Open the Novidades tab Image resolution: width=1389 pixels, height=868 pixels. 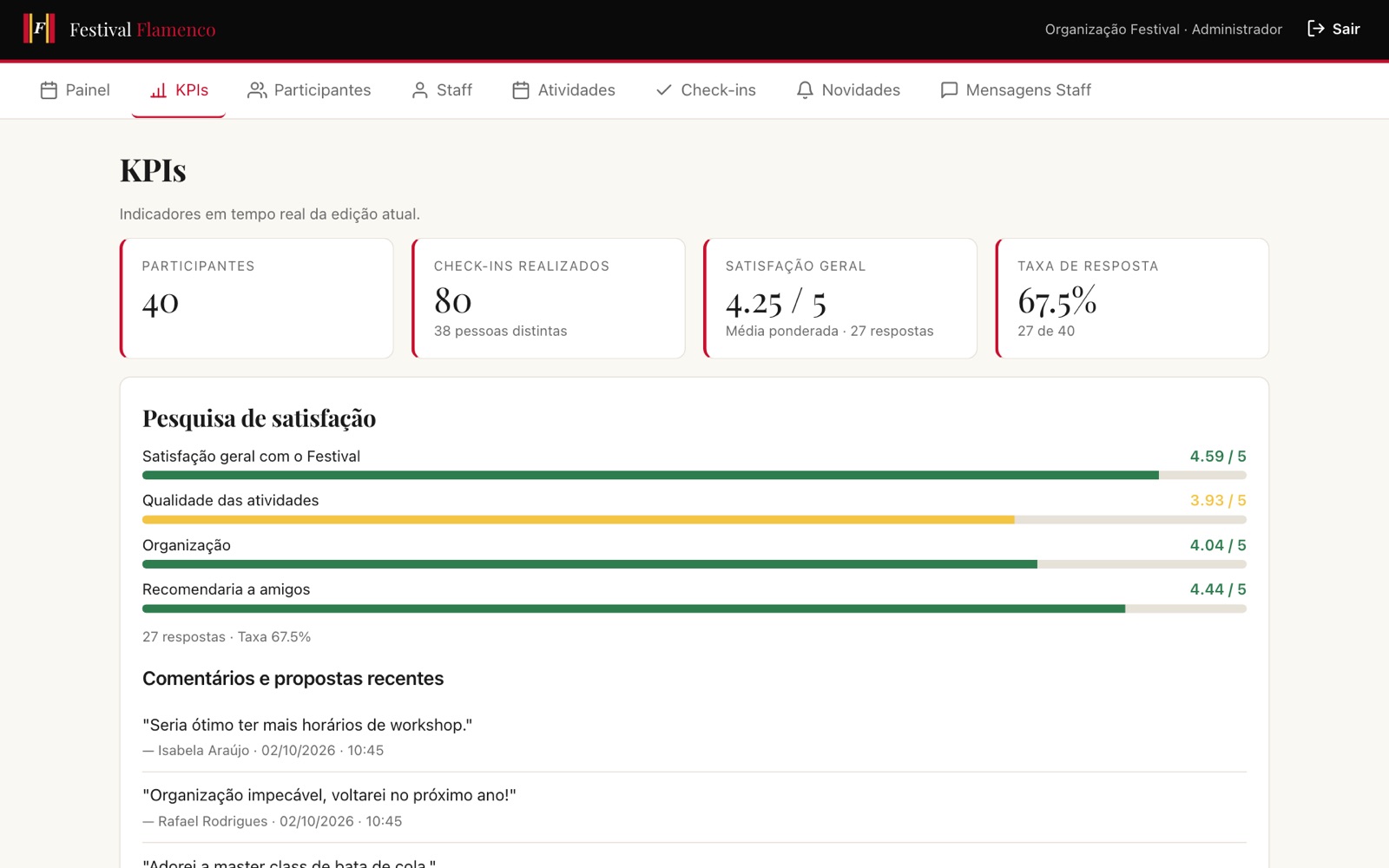[848, 90]
